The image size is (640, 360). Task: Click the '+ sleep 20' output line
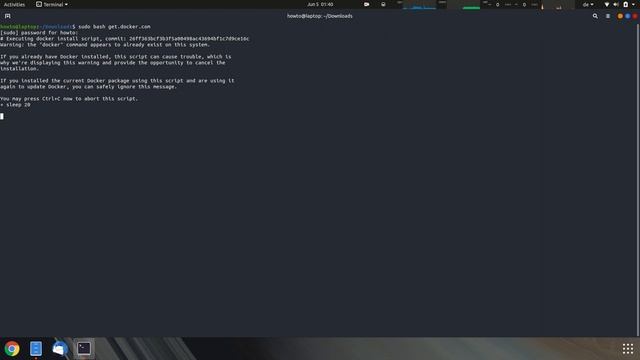(x=15, y=105)
